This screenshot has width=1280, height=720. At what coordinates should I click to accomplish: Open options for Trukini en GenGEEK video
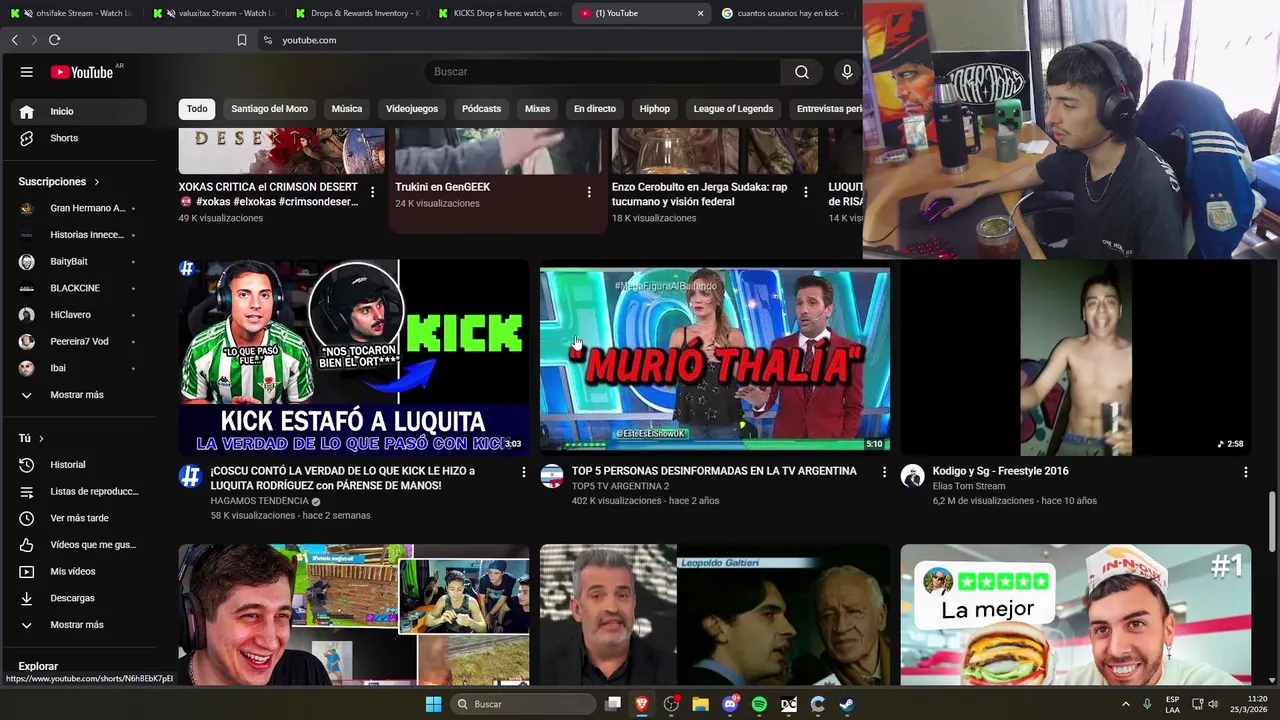pos(589,192)
